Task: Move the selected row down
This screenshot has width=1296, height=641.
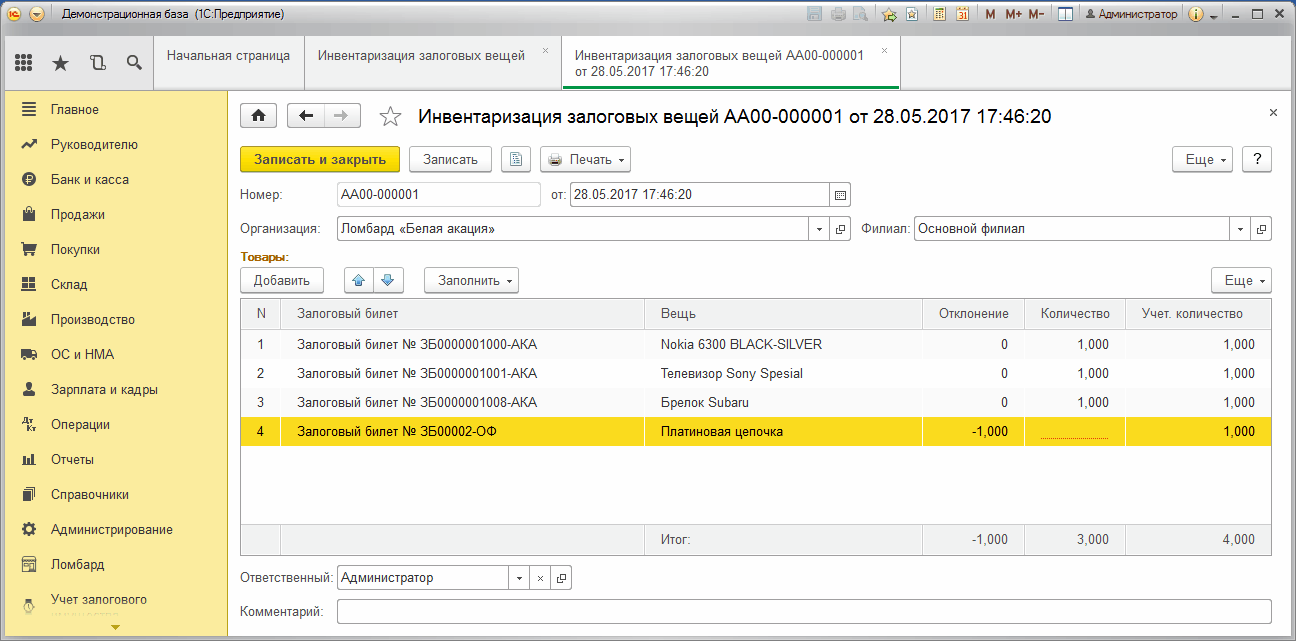Action: point(389,280)
